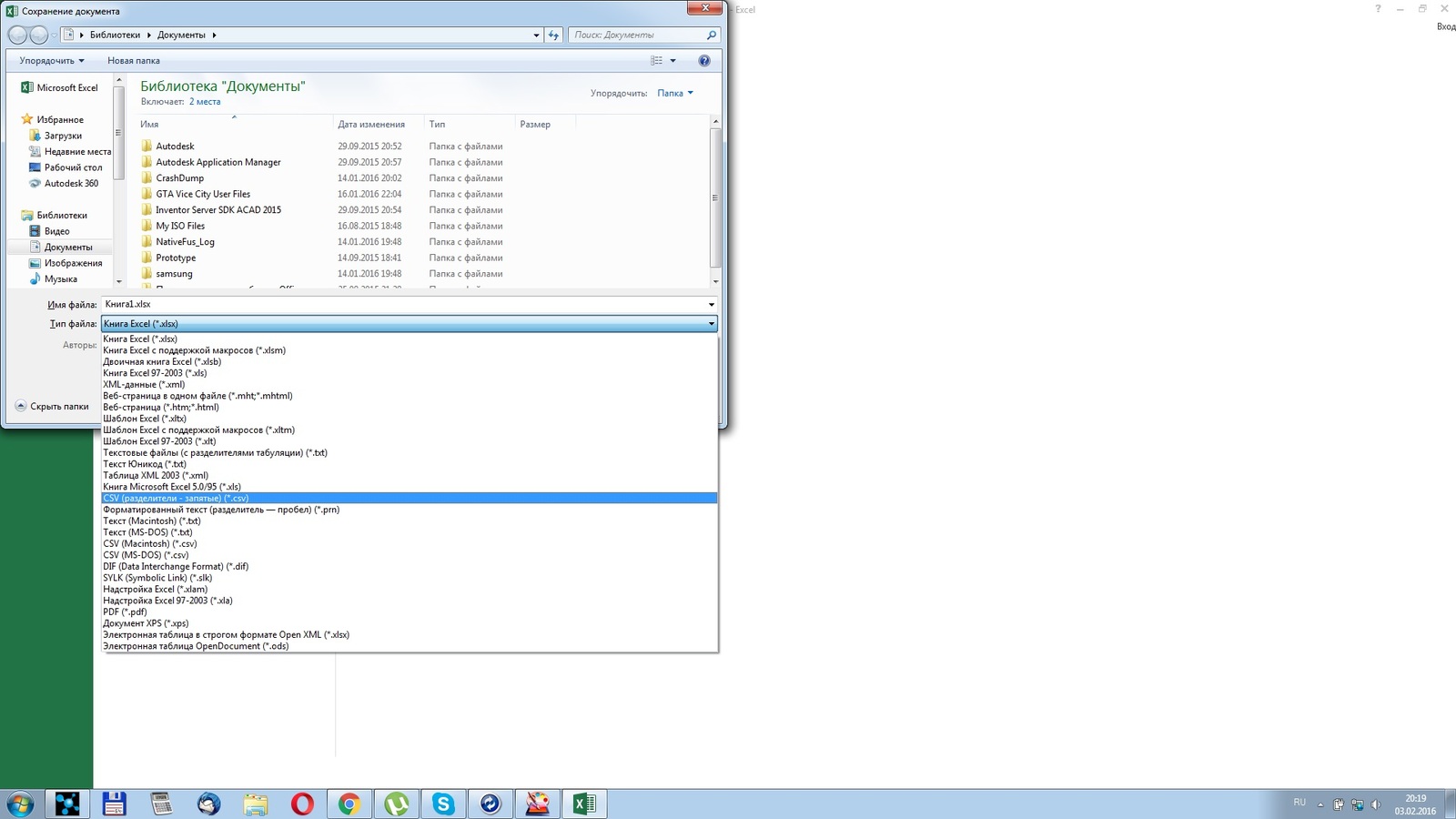Open the Excel taskbar icon
The width and height of the screenshot is (1456, 819).
click(x=584, y=804)
